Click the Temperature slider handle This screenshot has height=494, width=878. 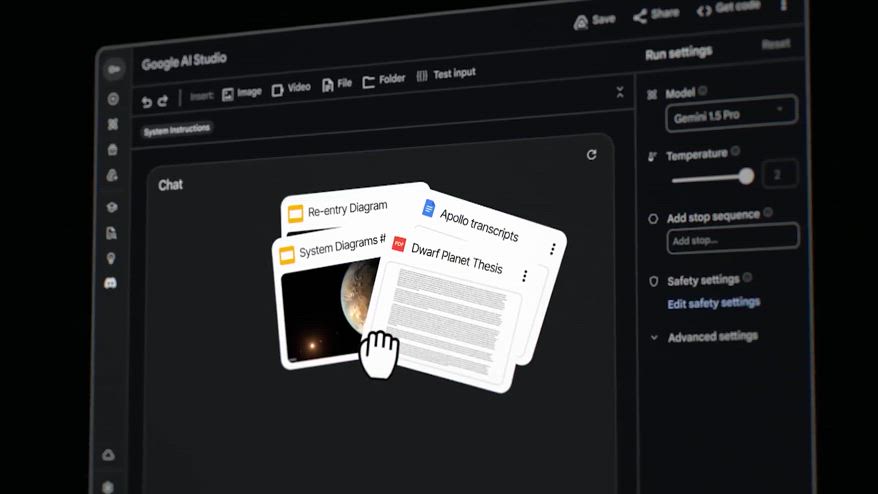pos(745,176)
